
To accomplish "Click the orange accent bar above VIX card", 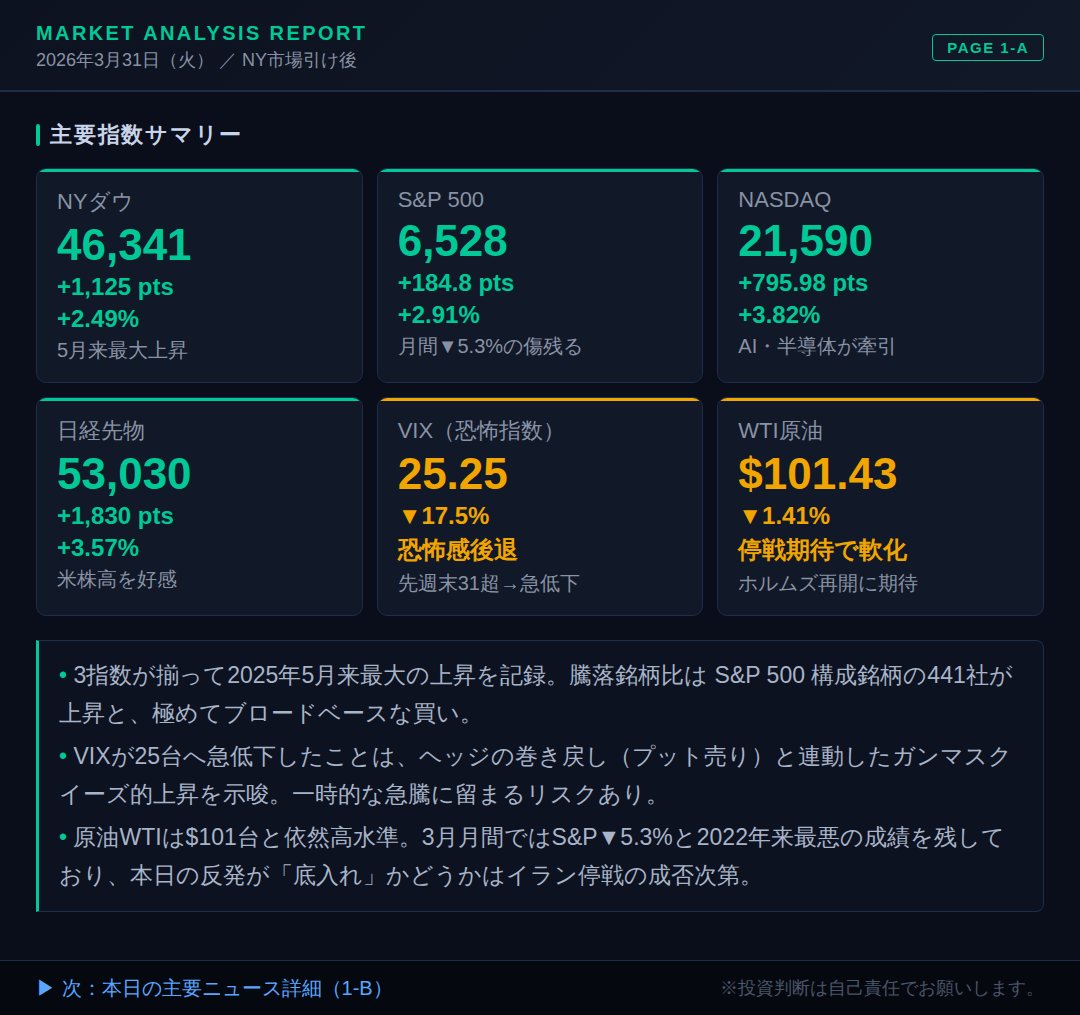I will pyautogui.click(x=540, y=400).
